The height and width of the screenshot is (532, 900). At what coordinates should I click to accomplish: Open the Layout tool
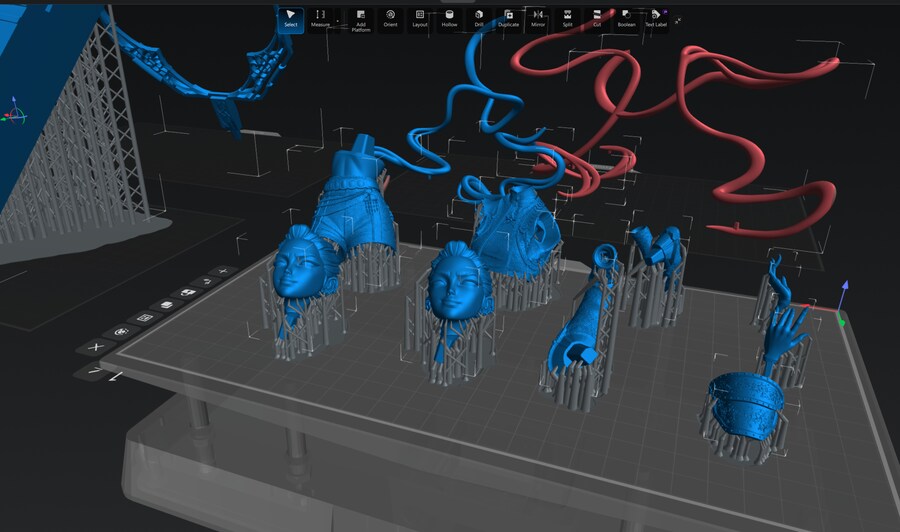click(x=420, y=18)
